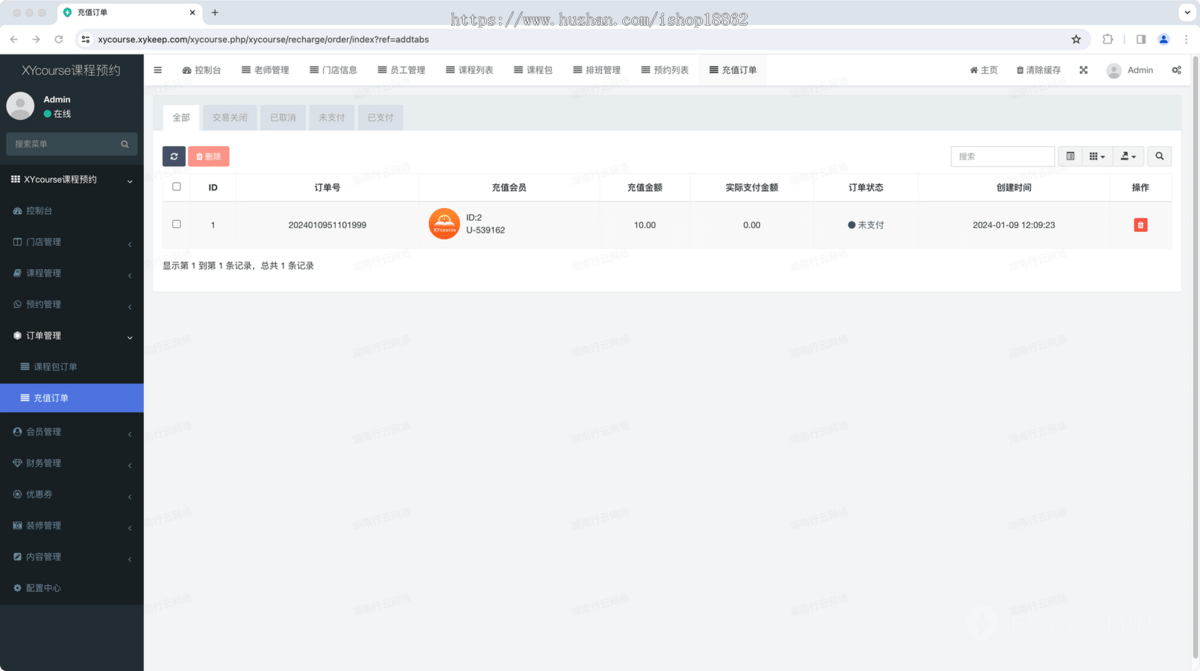The image size is (1200, 671).
Task: Click the gears settings icon at the top right
Action: tap(1176, 70)
